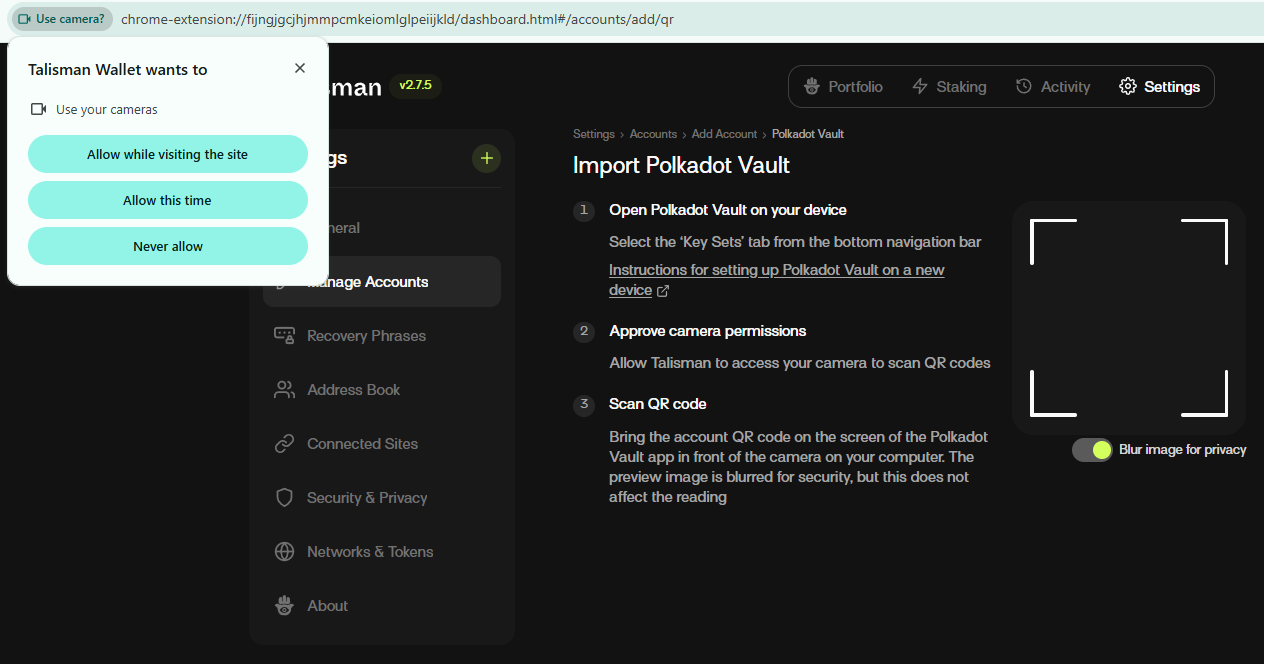Click the external link icon after 'device'
Screen dimensions: 1264x664
click(x=662, y=291)
